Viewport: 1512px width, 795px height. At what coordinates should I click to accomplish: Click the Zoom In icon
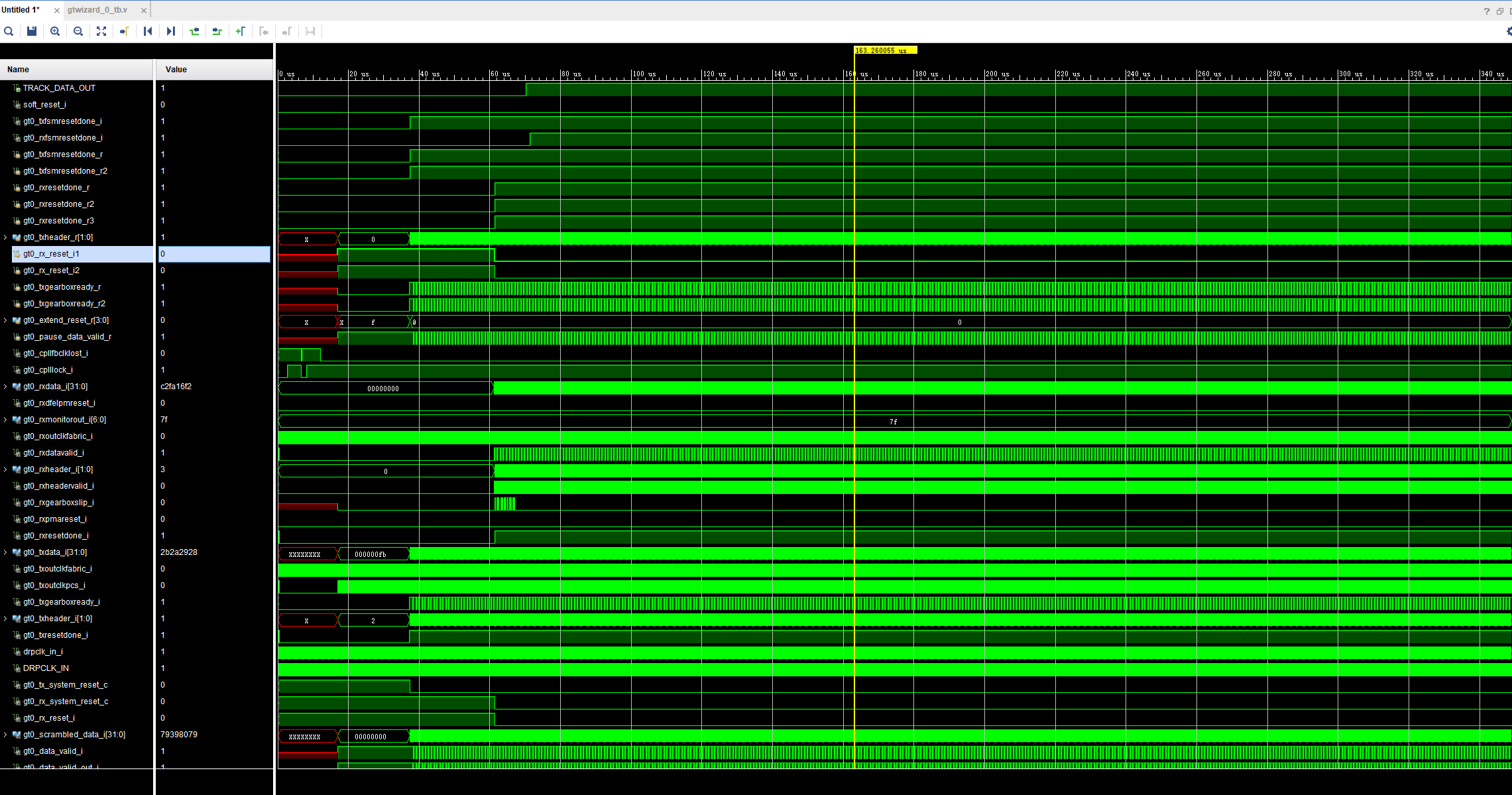click(55, 31)
